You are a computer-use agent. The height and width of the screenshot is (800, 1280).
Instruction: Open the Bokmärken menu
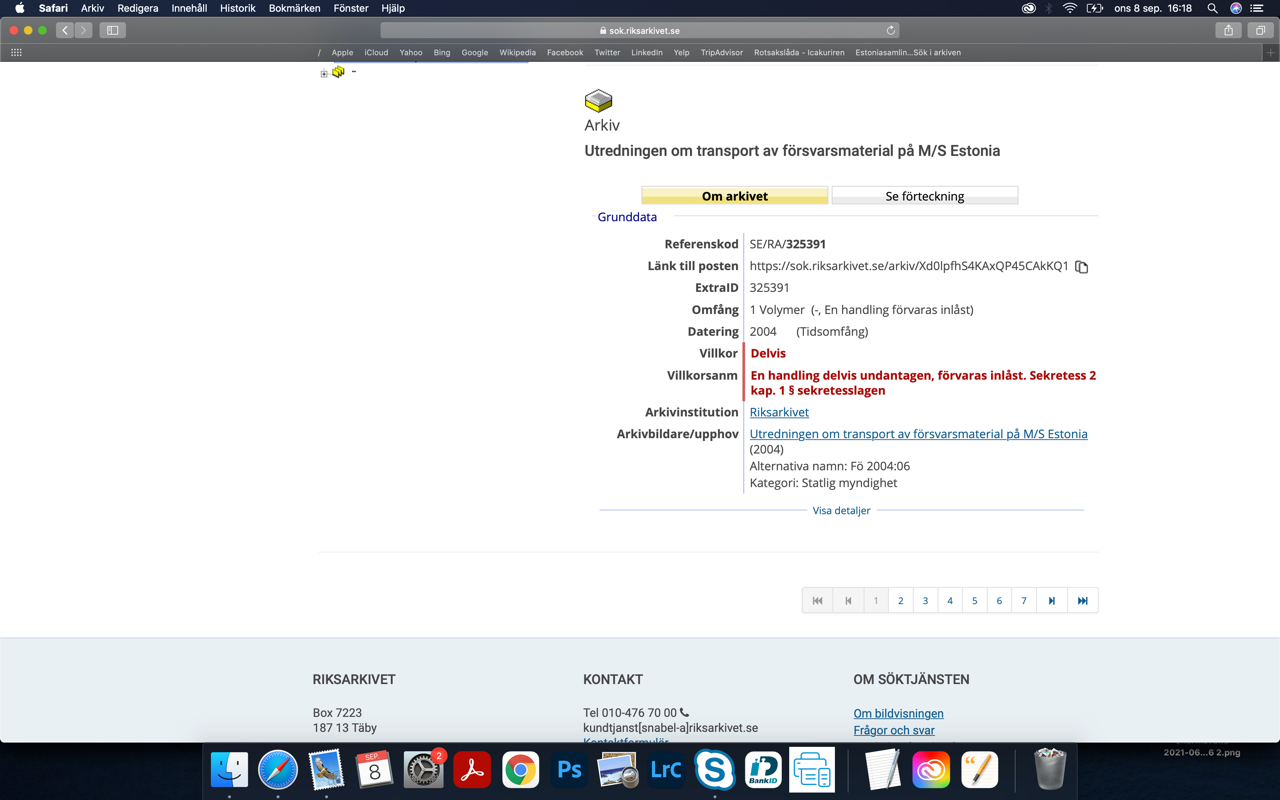[294, 8]
